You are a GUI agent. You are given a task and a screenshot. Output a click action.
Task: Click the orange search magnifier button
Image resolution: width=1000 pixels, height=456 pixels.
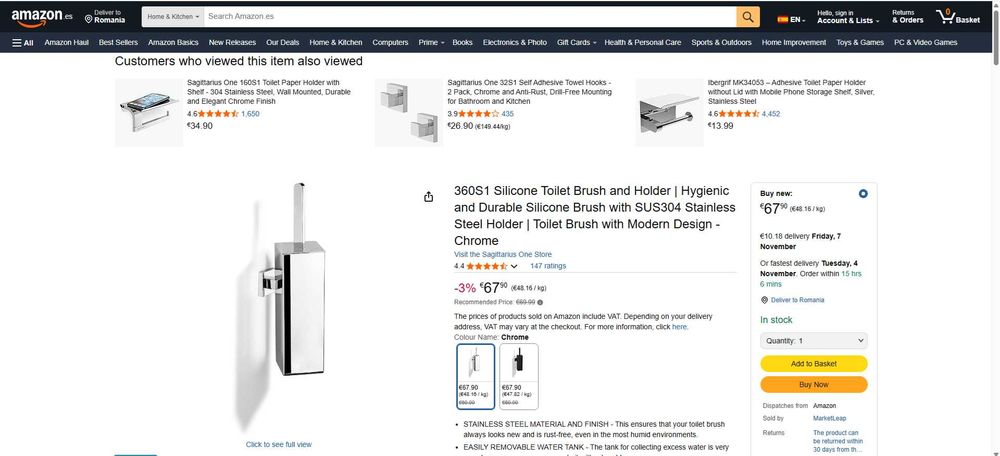click(x=749, y=17)
